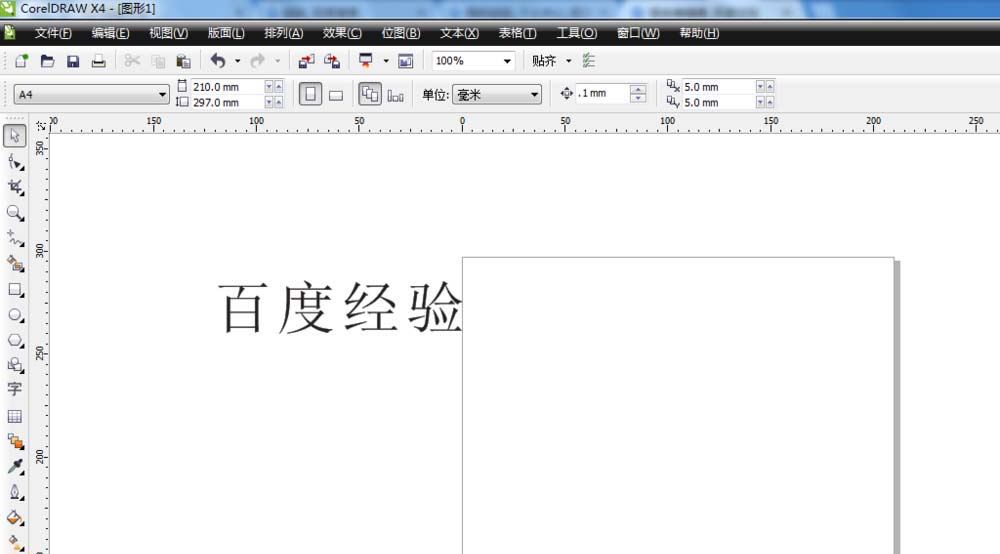This screenshot has width=1000, height=554.
Task: Expand the Application Launcher arrow
Action: [x=385, y=61]
